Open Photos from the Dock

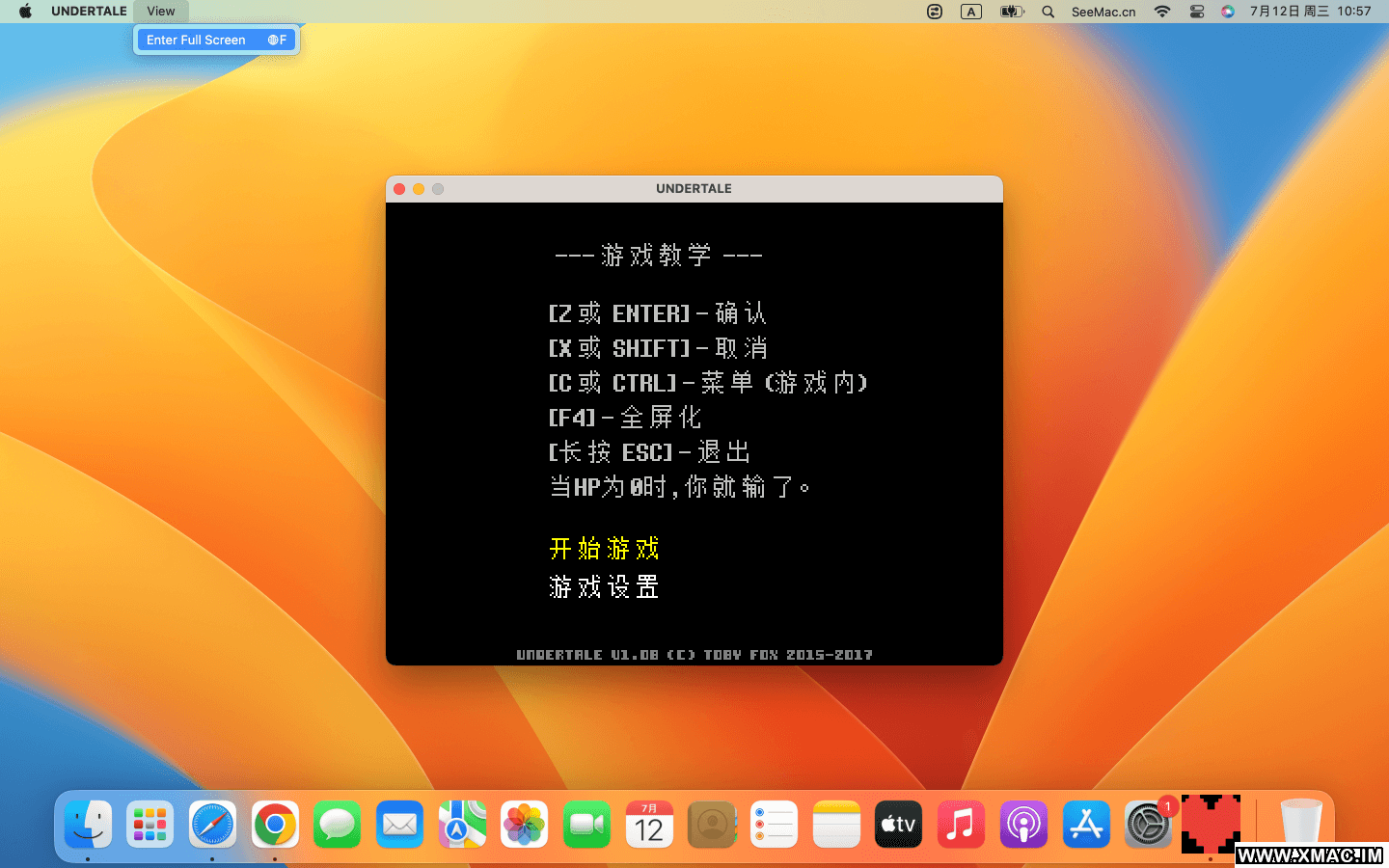coord(524,825)
